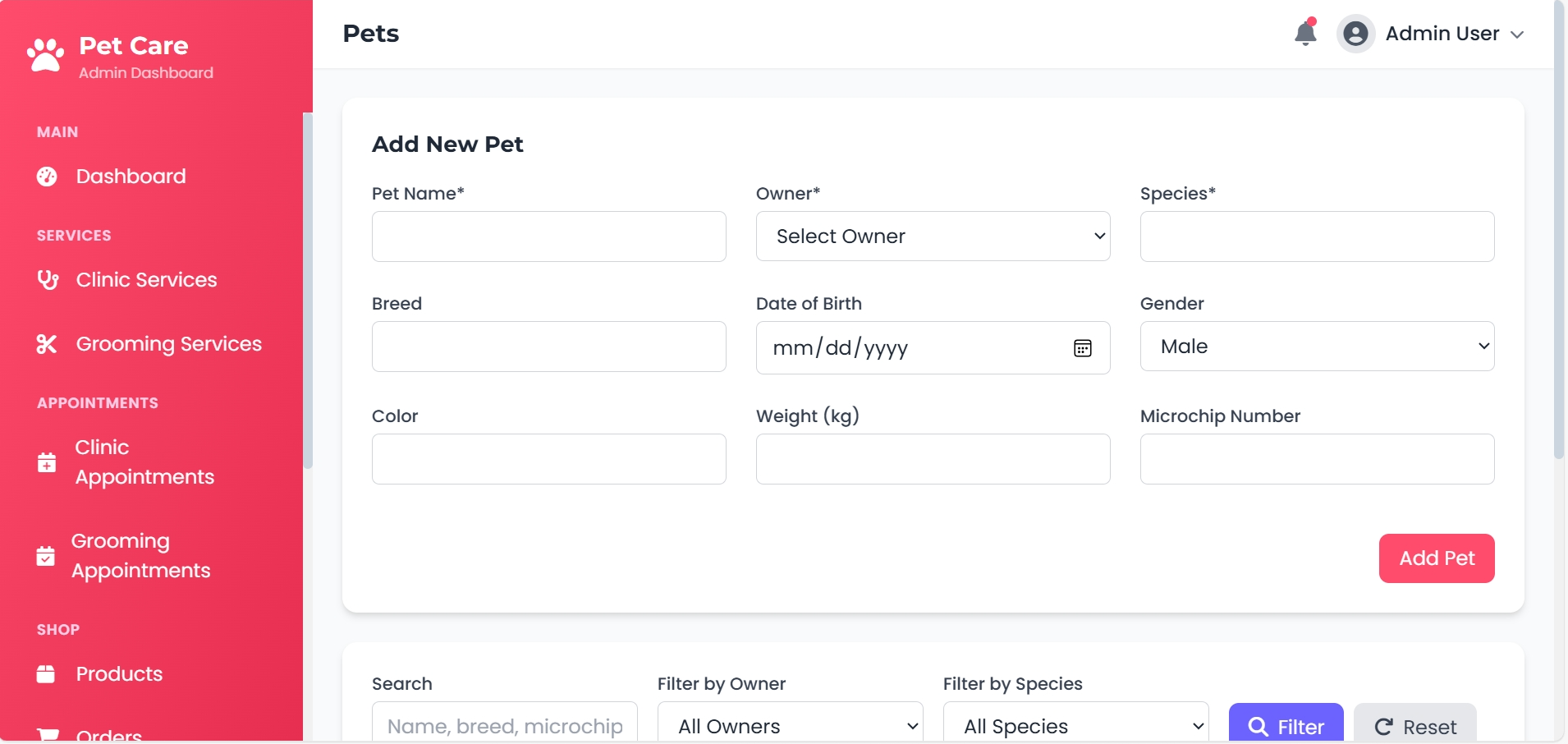
Task: Go to Clinic Appointments in sidebar
Action: tap(144, 462)
